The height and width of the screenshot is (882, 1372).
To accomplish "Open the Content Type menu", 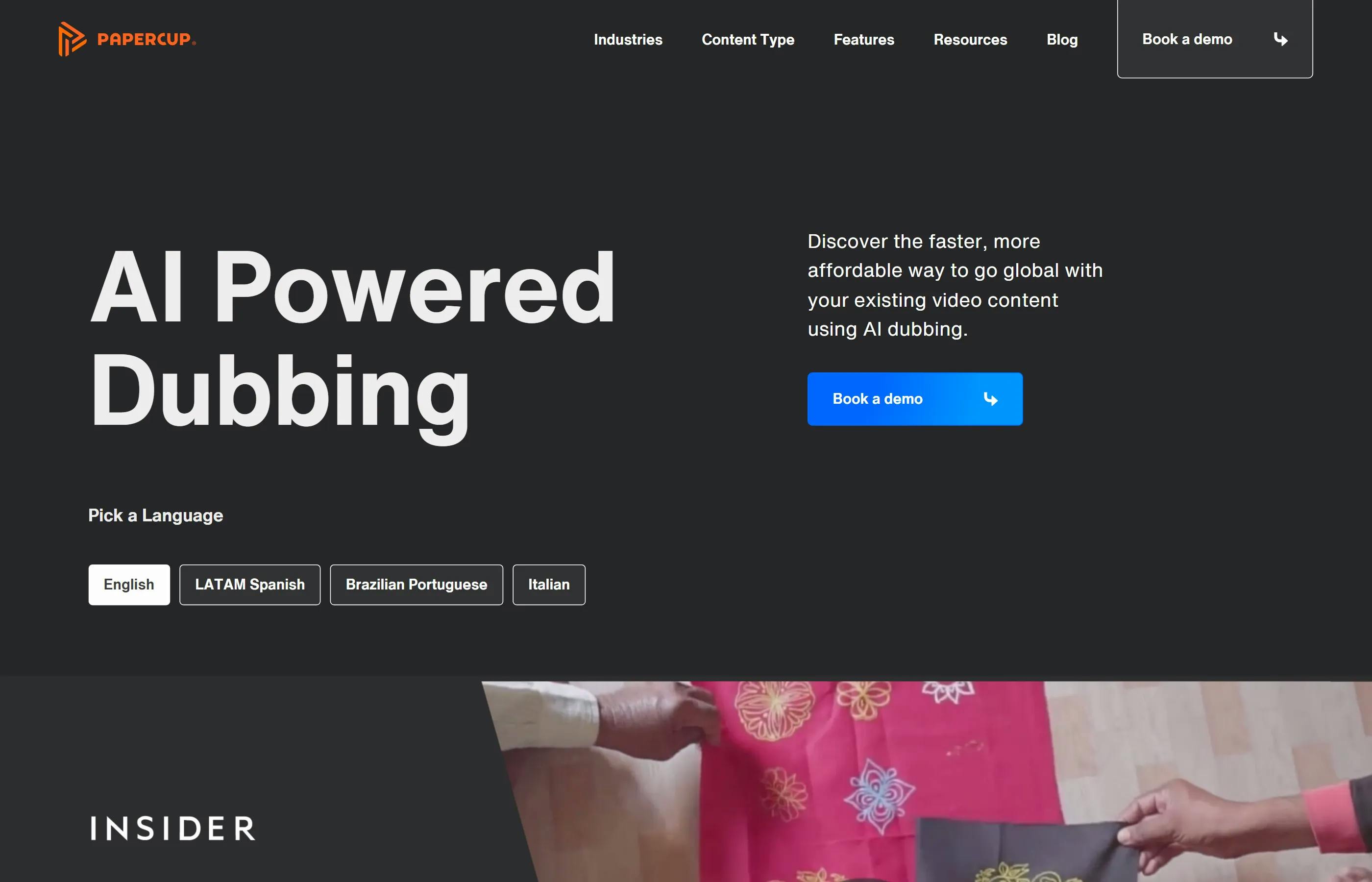I will tap(748, 40).
